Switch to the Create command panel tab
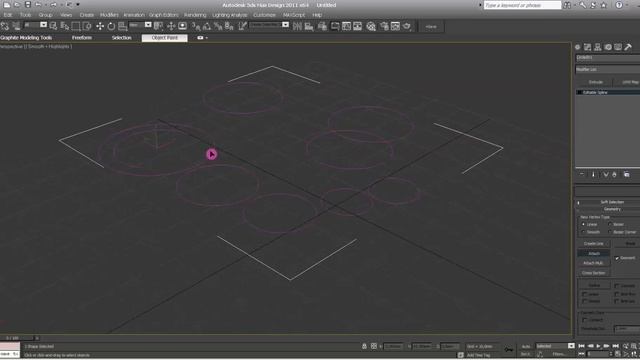 pyautogui.click(x=578, y=47)
